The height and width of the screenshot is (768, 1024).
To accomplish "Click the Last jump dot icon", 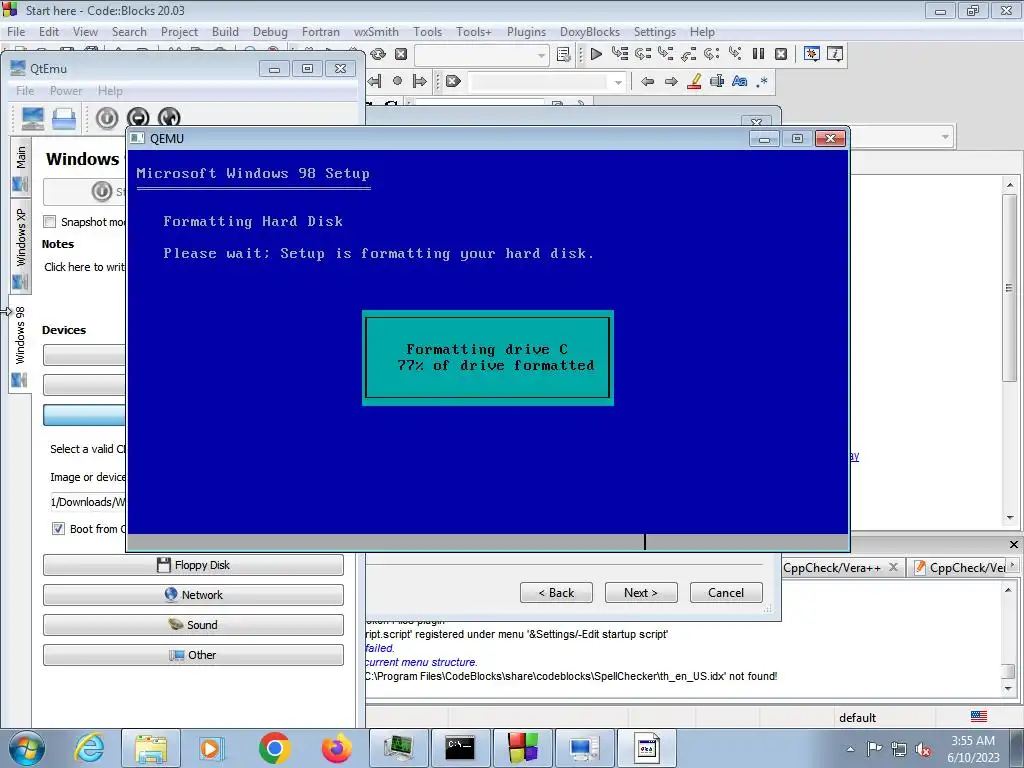I will (397, 81).
